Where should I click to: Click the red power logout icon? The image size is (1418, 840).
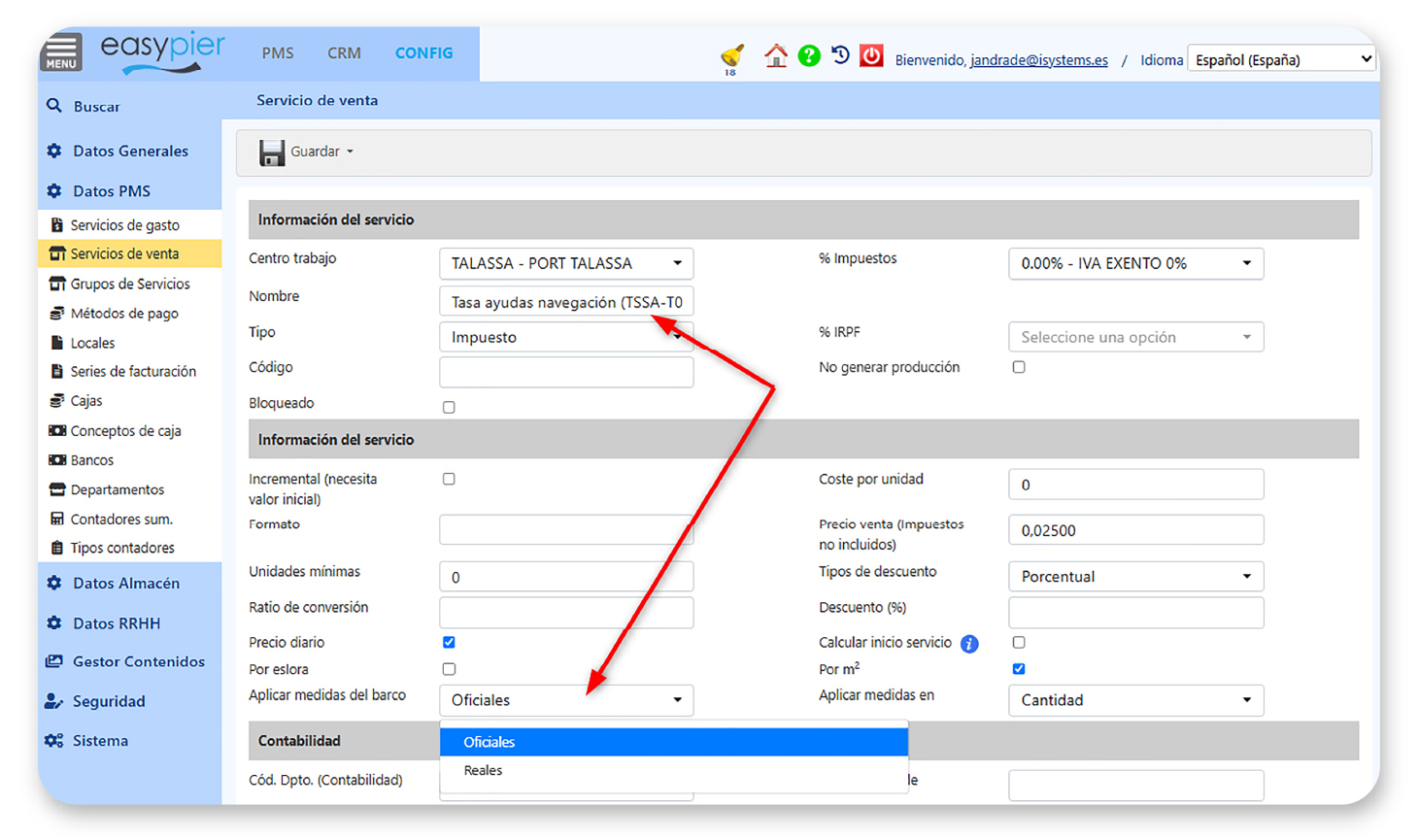click(x=872, y=55)
